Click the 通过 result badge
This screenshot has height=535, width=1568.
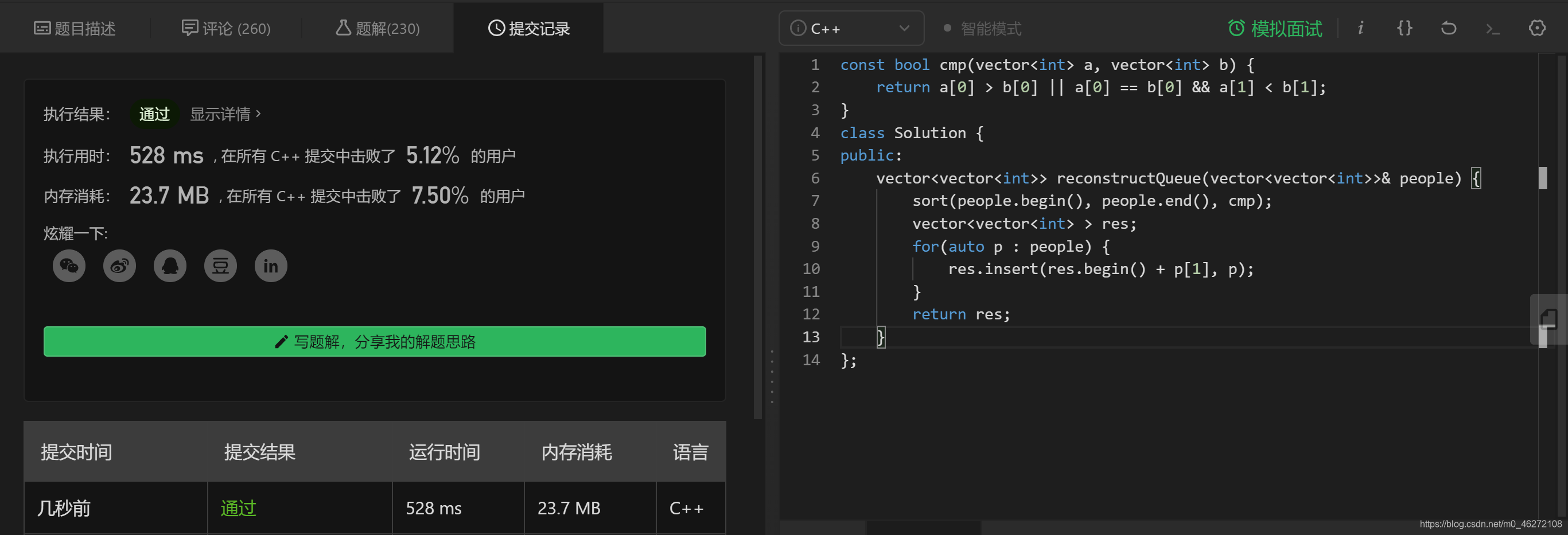pyautogui.click(x=154, y=115)
